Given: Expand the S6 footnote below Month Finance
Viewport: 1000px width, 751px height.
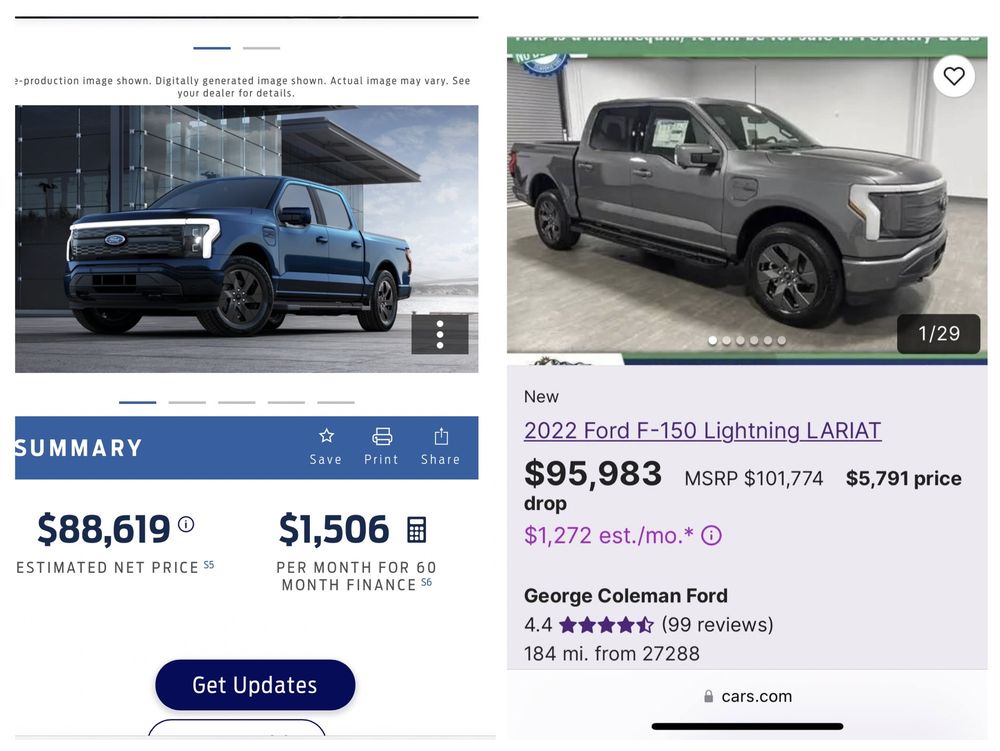Looking at the screenshot, I should [x=426, y=584].
